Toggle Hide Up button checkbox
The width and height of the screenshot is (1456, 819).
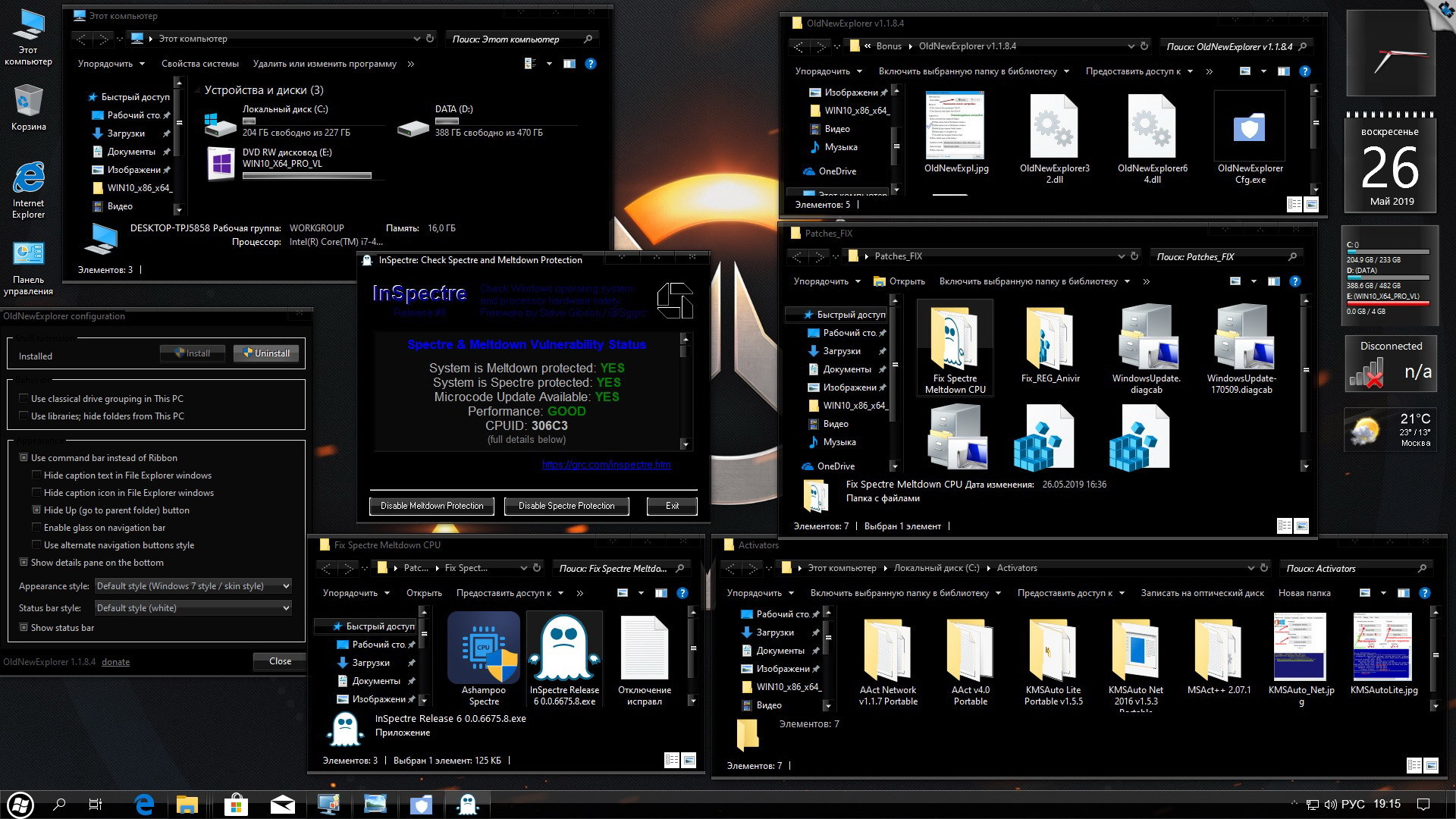(x=36, y=510)
